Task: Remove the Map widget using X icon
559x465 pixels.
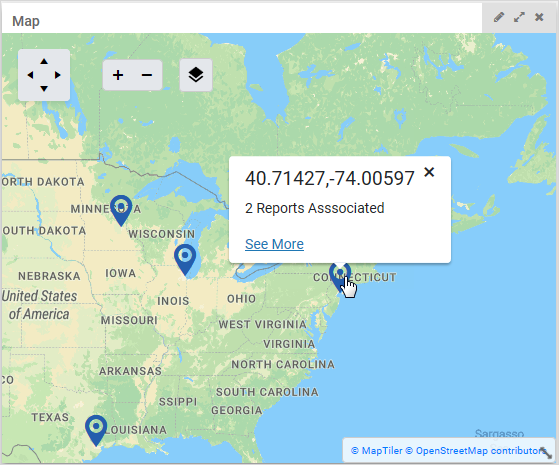Action: 539,17
